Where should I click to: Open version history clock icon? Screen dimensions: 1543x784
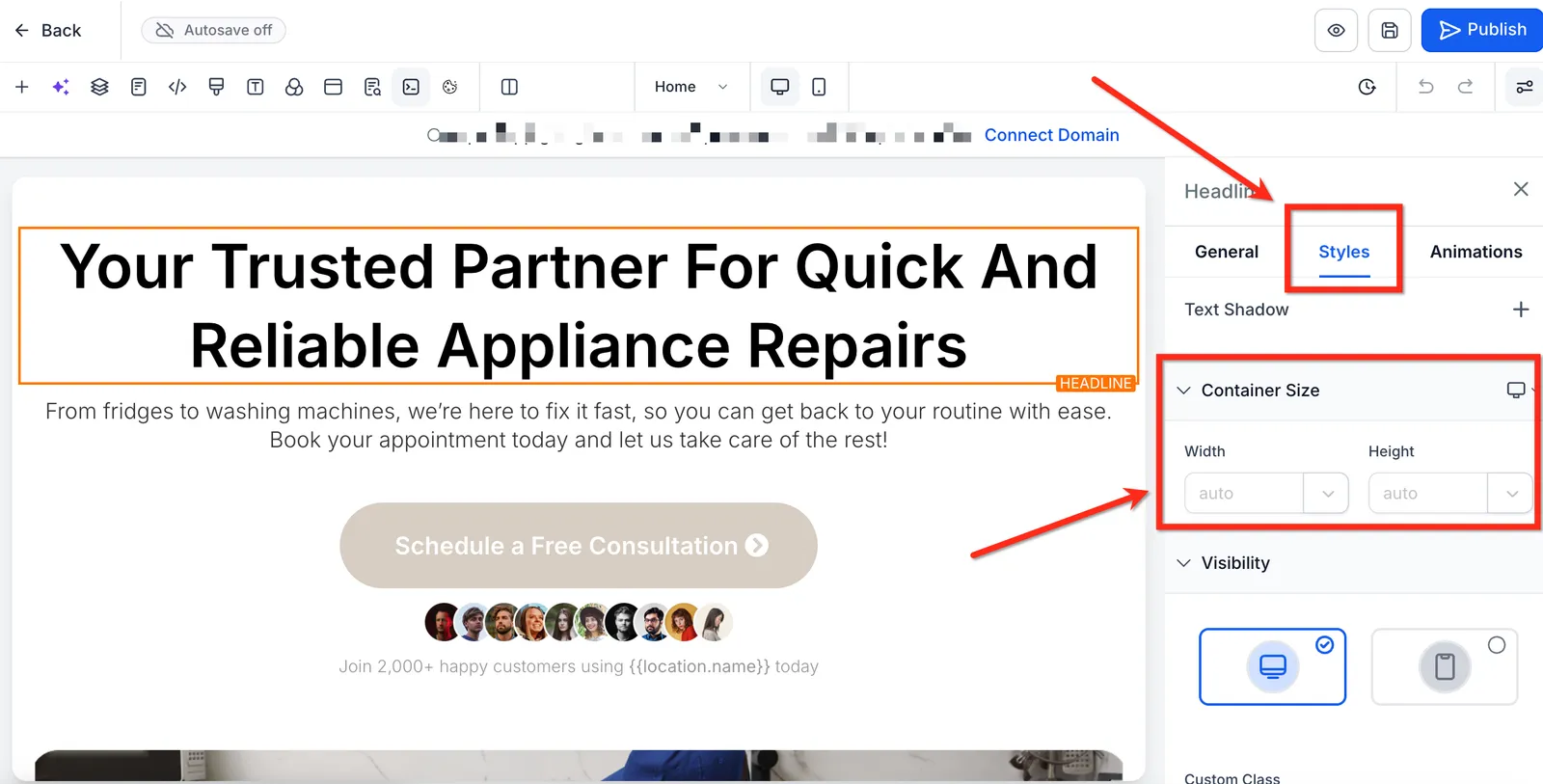(1367, 87)
